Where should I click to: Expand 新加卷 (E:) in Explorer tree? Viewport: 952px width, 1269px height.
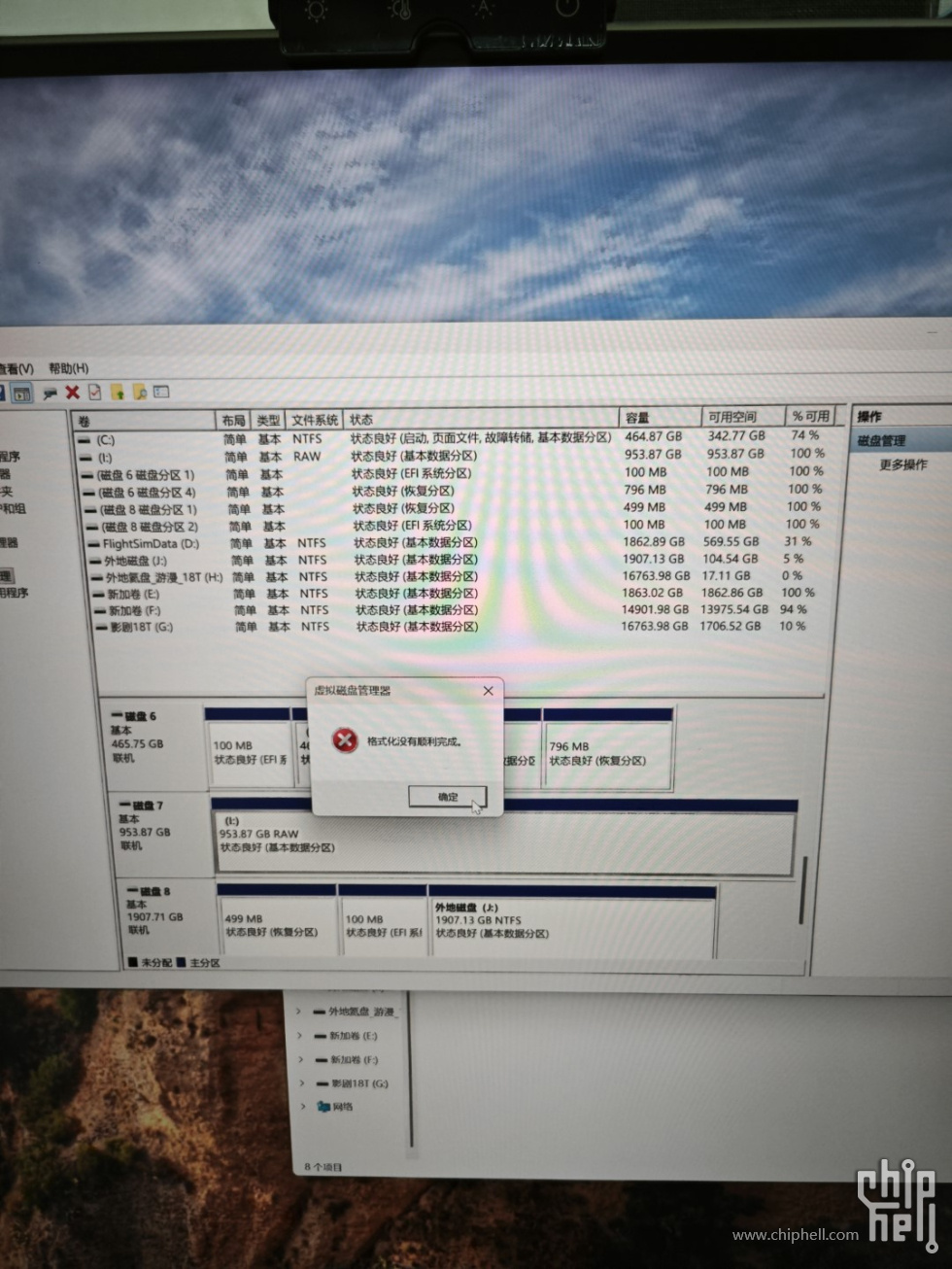pos(300,1036)
